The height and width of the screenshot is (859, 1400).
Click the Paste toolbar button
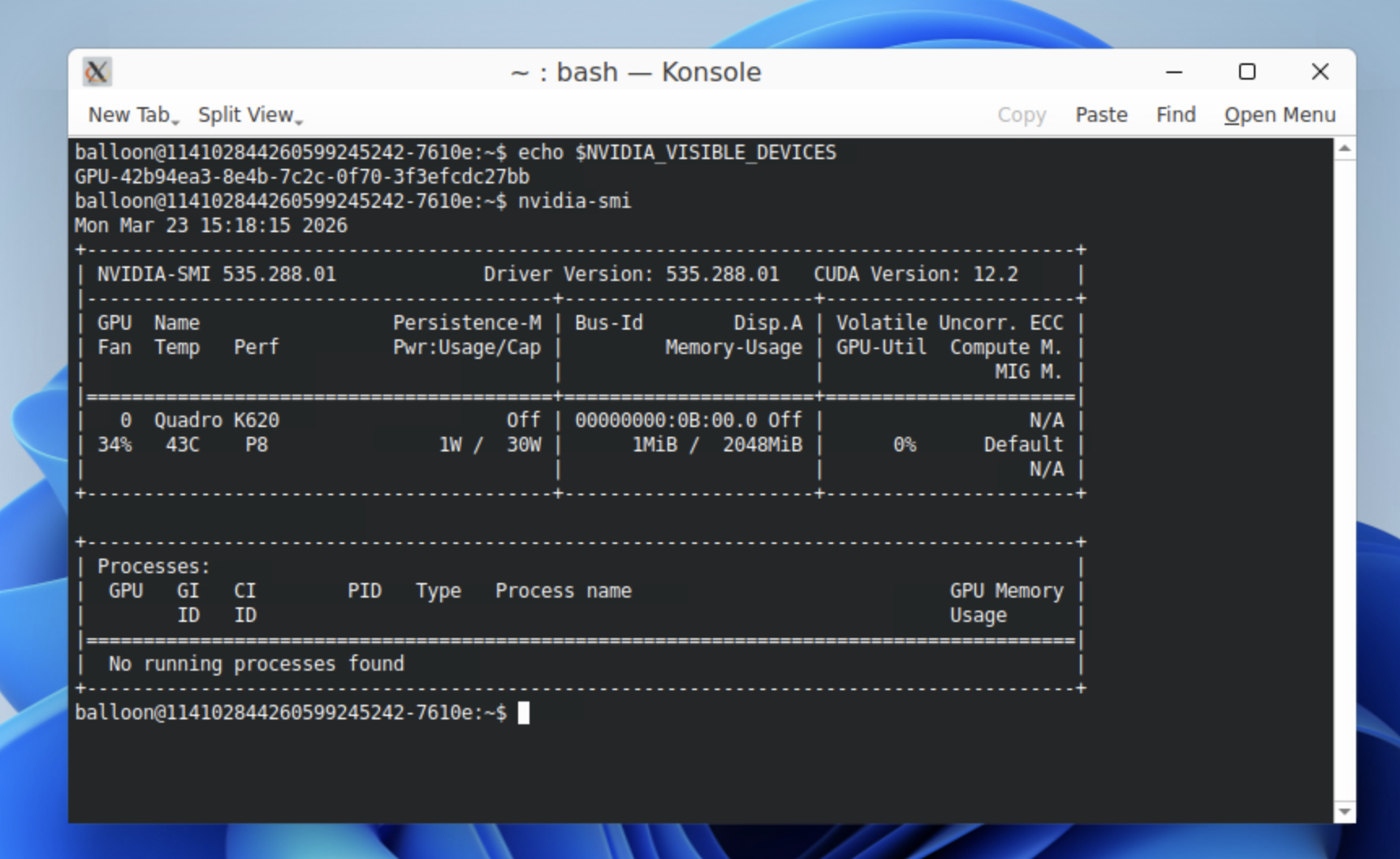point(1101,115)
